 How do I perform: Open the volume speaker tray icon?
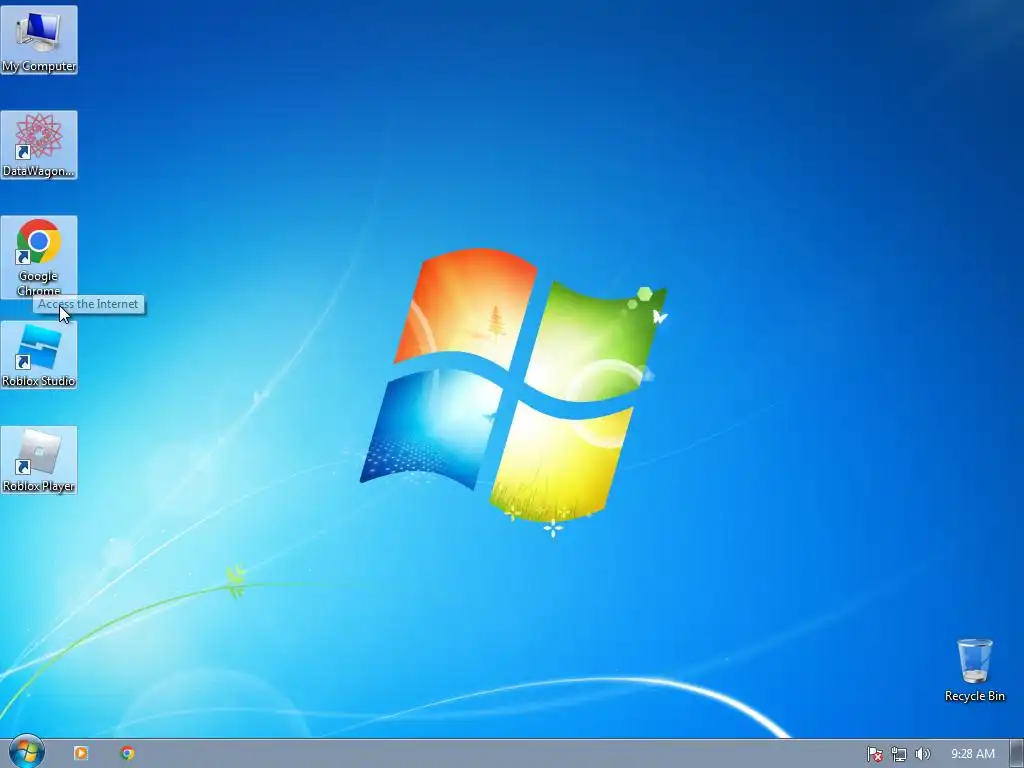tap(923, 754)
